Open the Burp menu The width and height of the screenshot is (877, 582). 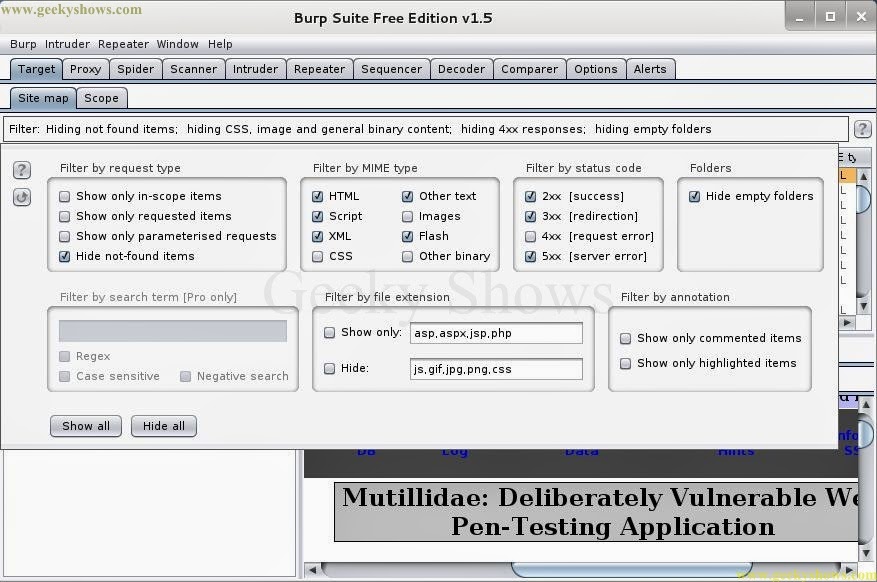point(23,44)
